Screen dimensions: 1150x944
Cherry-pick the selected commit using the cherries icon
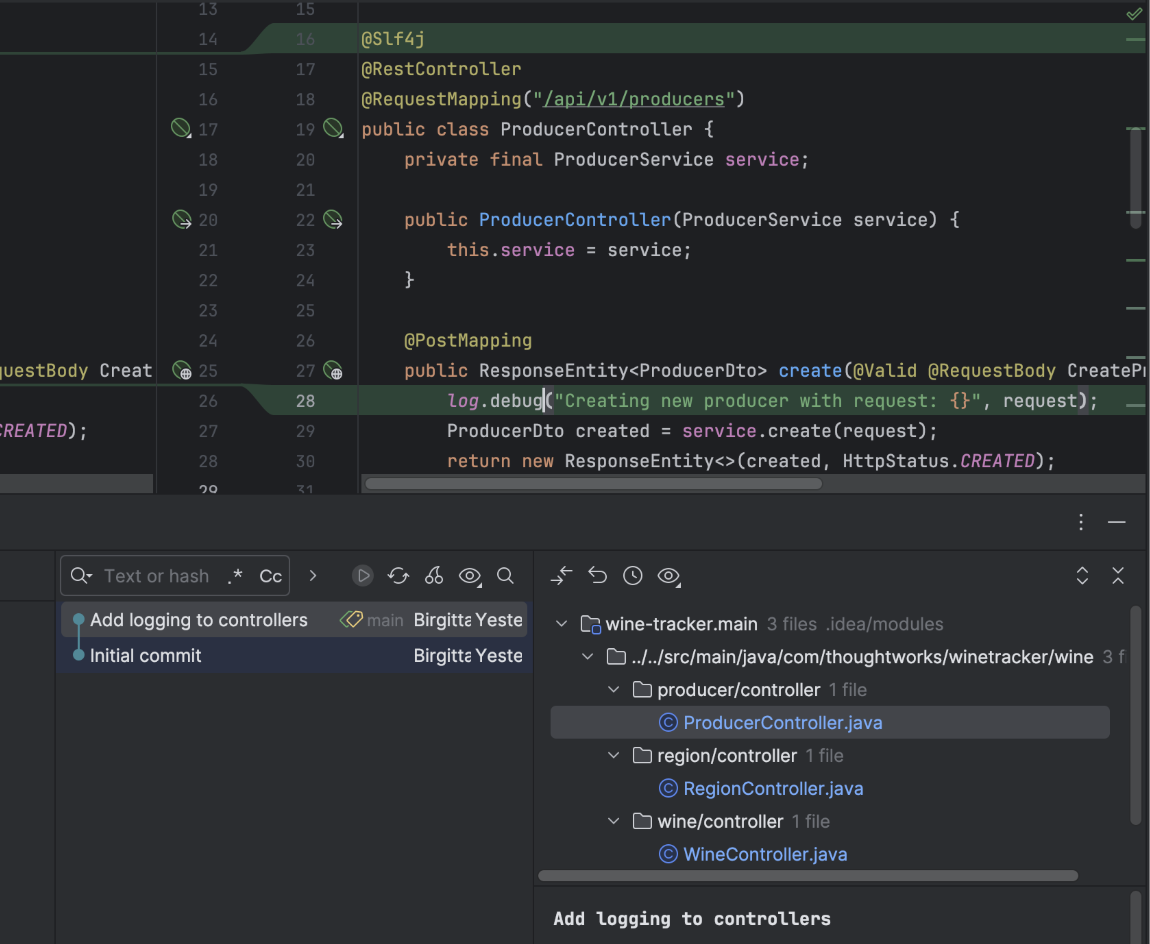point(434,575)
